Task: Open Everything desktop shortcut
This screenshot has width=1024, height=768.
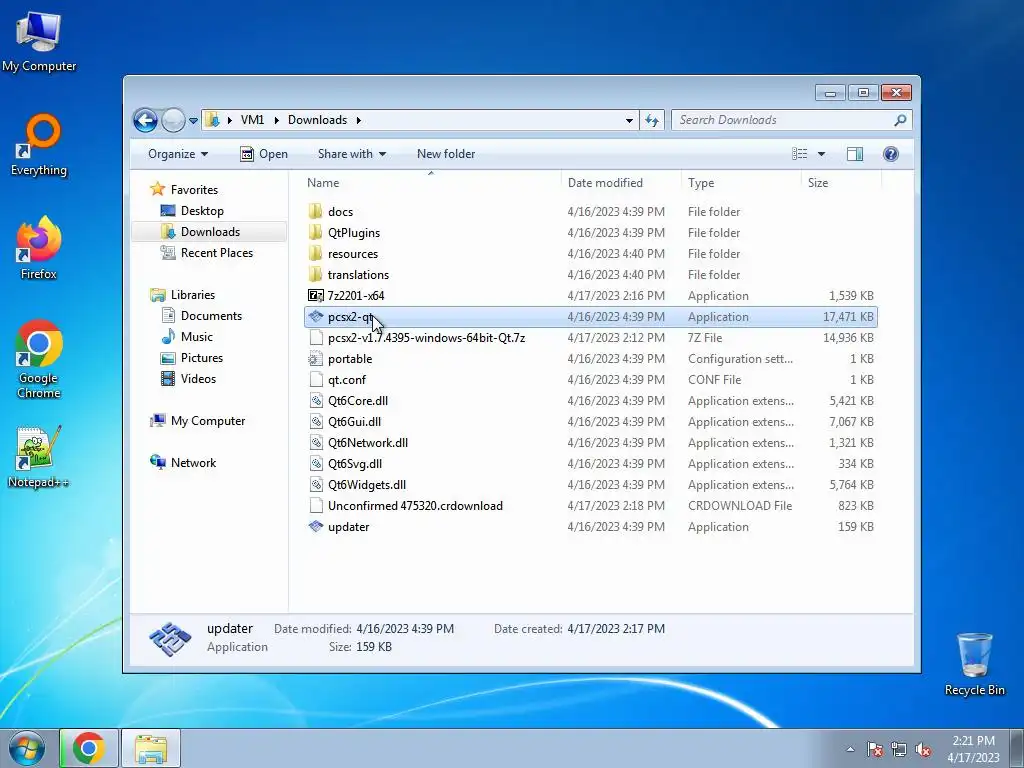Action: click(x=39, y=145)
